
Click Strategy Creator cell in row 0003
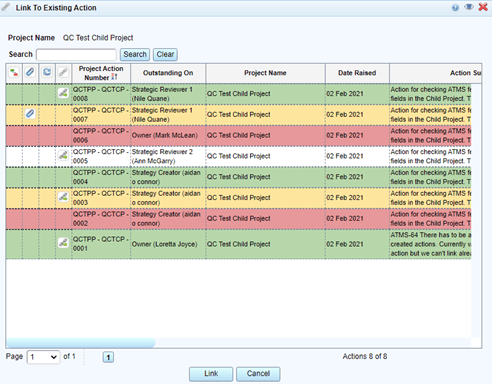pyautogui.click(x=168, y=198)
